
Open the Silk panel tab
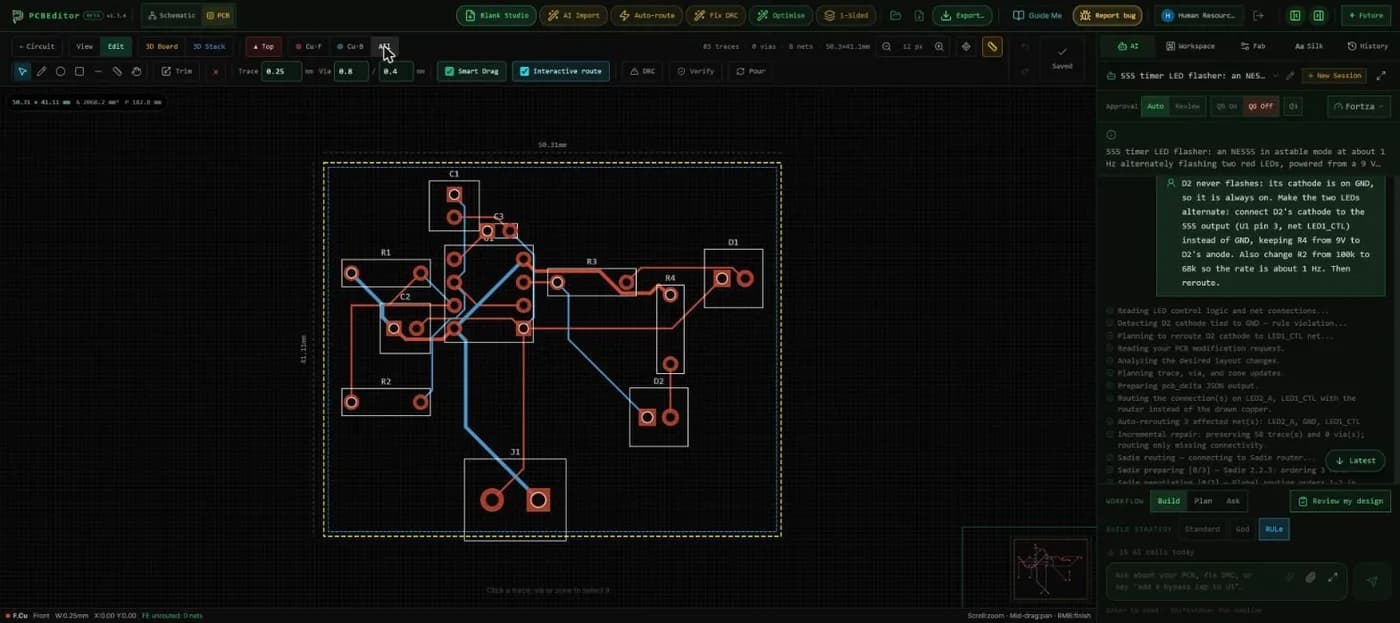point(1308,46)
